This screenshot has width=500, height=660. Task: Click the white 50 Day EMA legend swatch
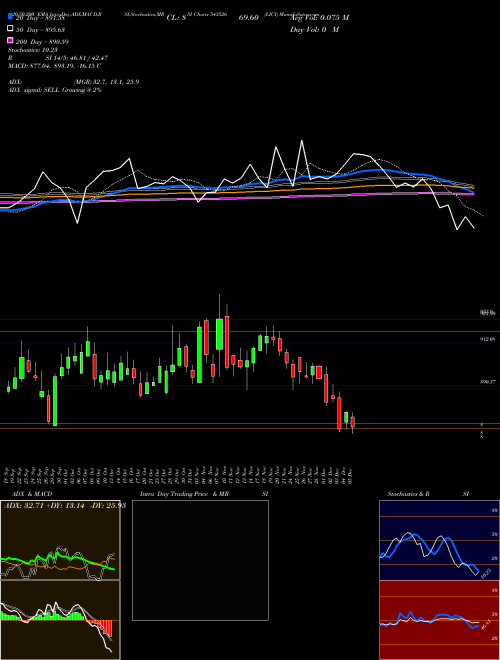(10, 29)
